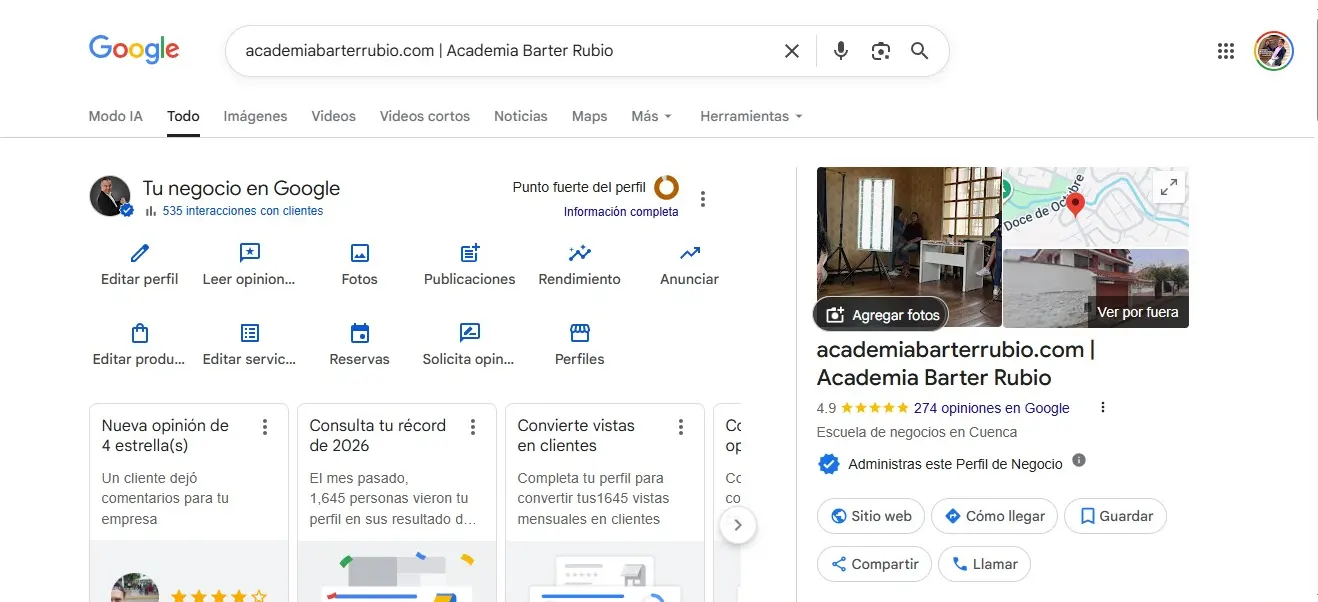Open the Ver por fuera street view
The height and width of the screenshot is (602, 1318).
click(1096, 288)
